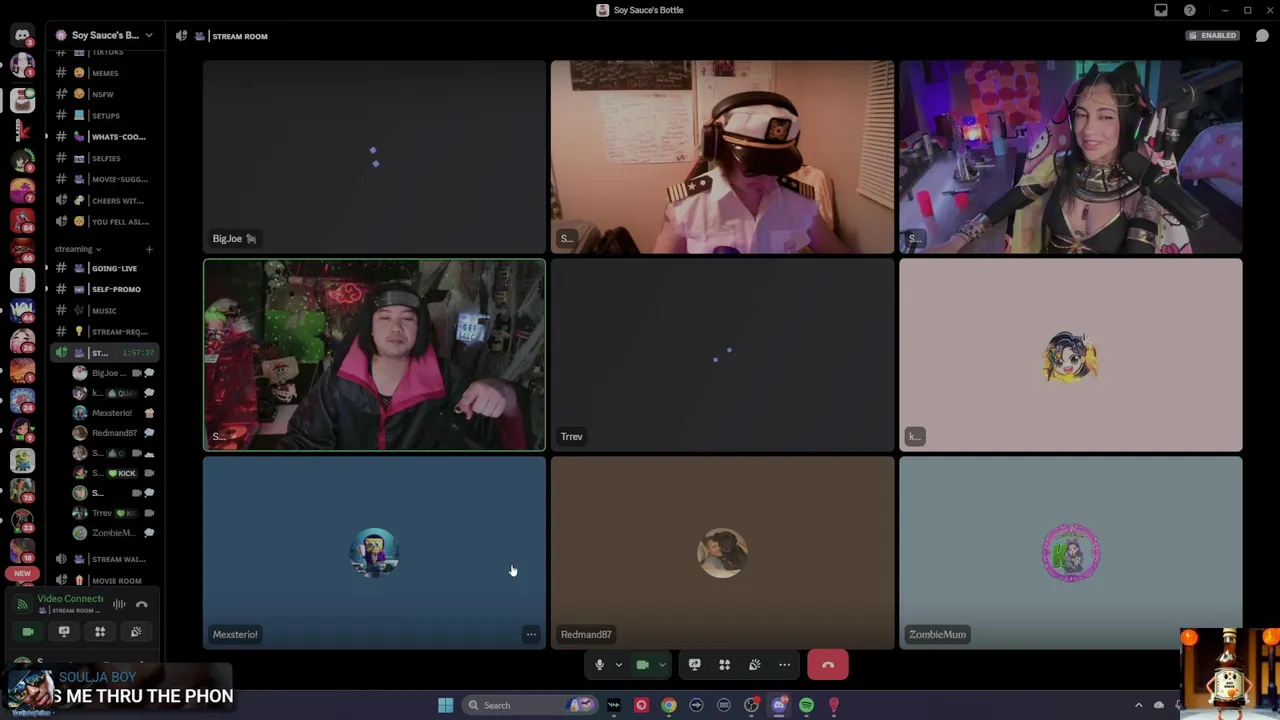
Task: Disconnect via sidebar hang-up icon
Action: click(142, 604)
